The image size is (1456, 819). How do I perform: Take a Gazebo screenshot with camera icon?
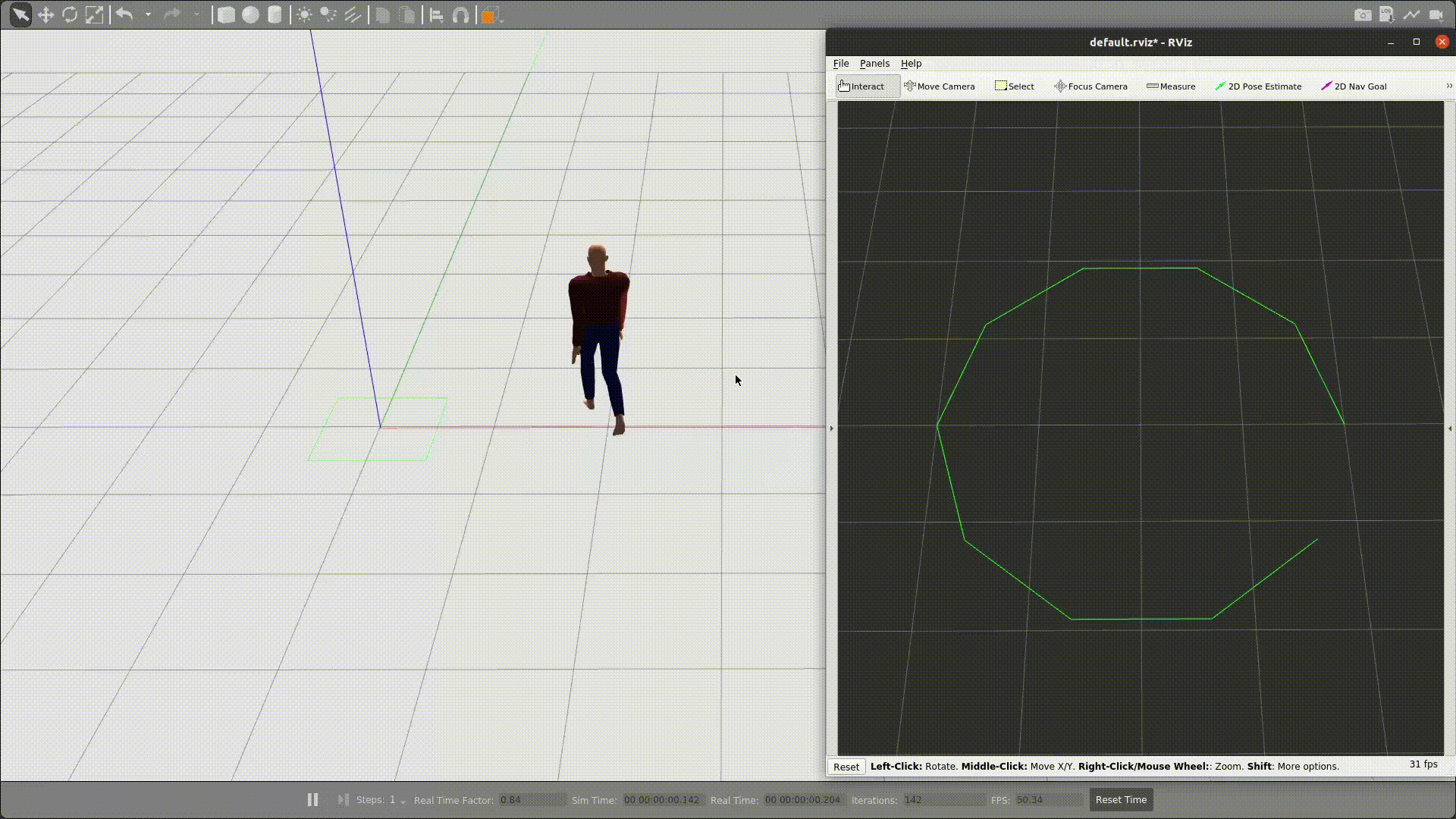coord(1362,15)
